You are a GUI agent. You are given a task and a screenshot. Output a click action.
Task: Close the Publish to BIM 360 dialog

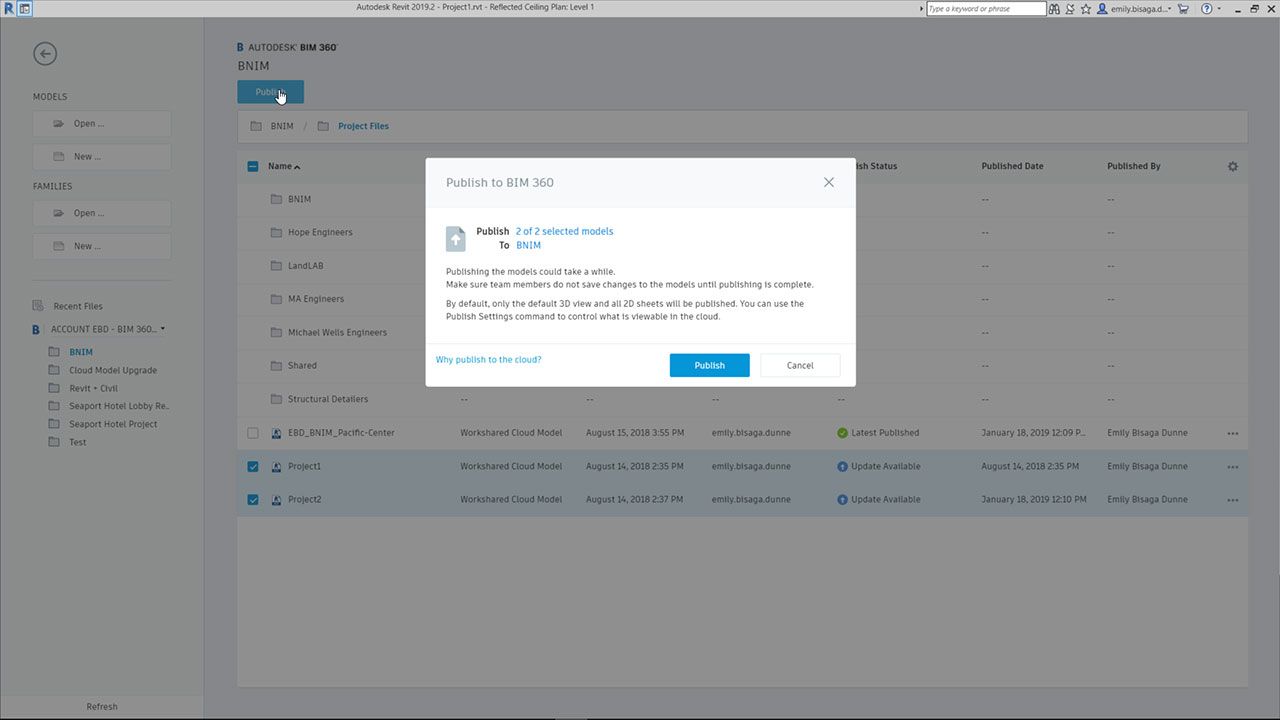(828, 182)
